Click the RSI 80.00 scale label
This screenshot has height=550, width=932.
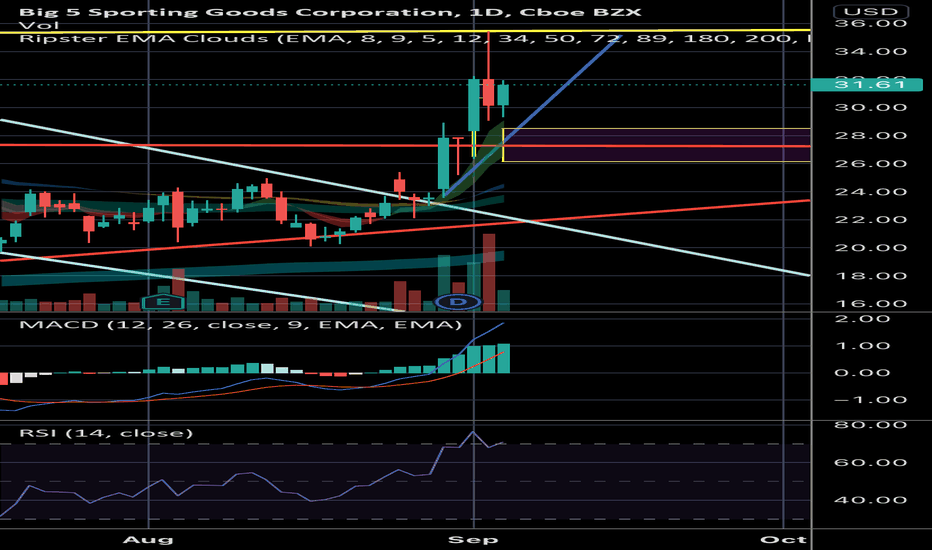[871, 425]
